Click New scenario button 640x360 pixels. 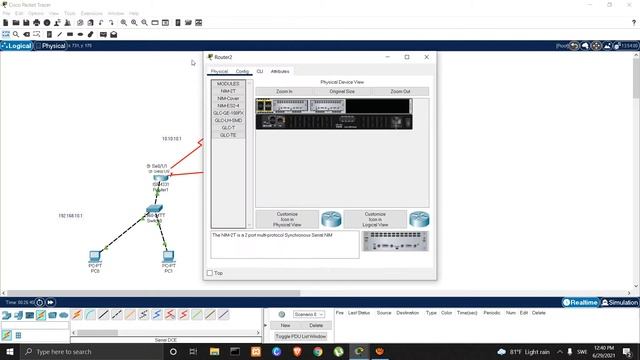[x=285, y=325]
